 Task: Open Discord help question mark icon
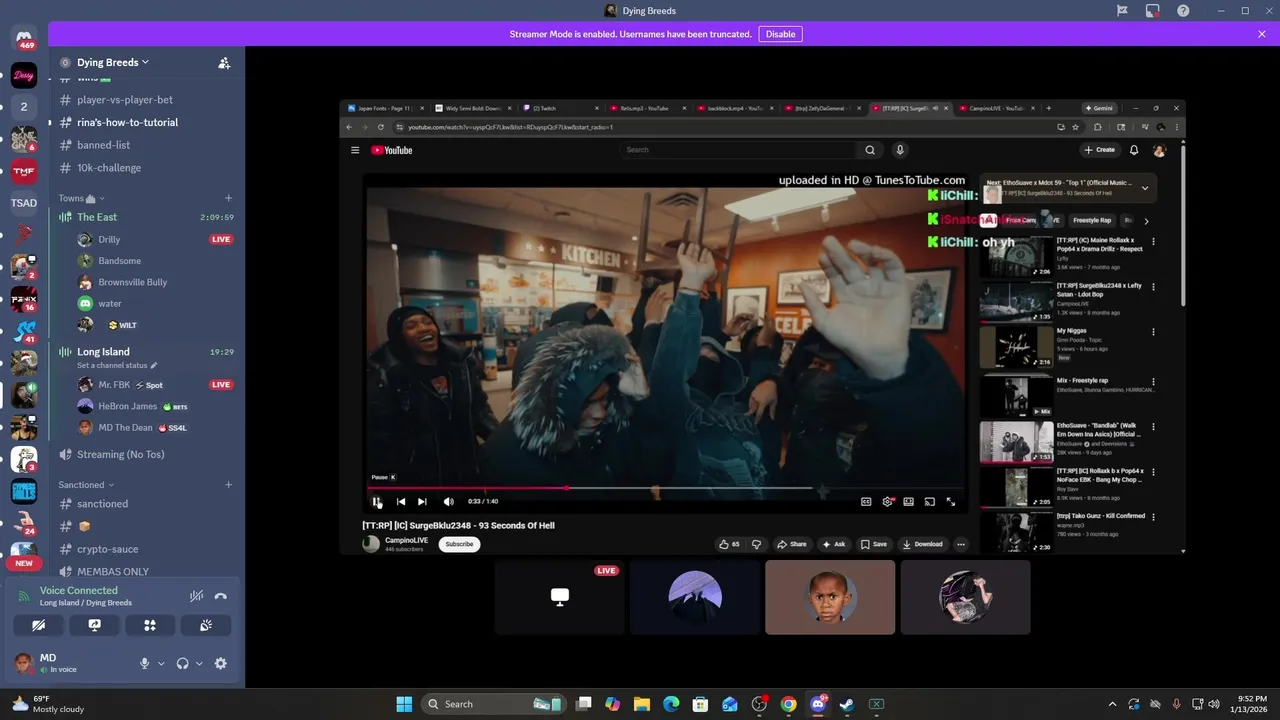point(1183,11)
